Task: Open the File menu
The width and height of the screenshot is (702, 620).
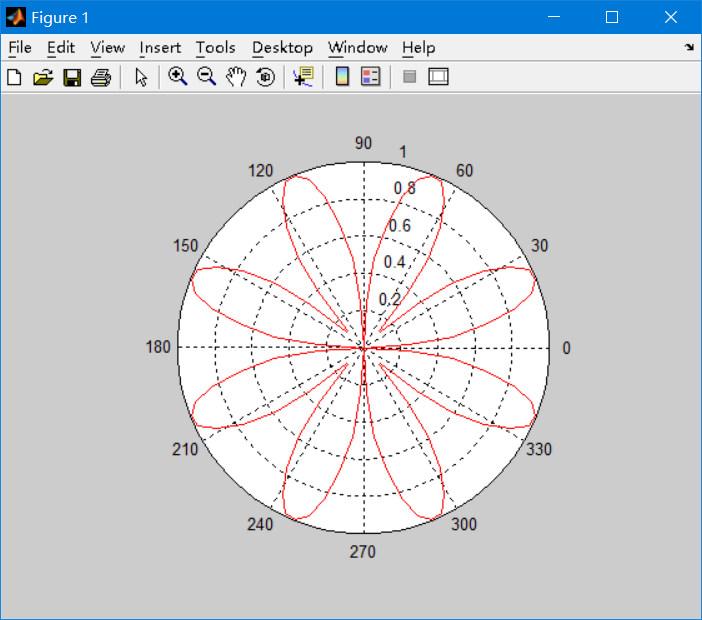Action: click(20, 47)
